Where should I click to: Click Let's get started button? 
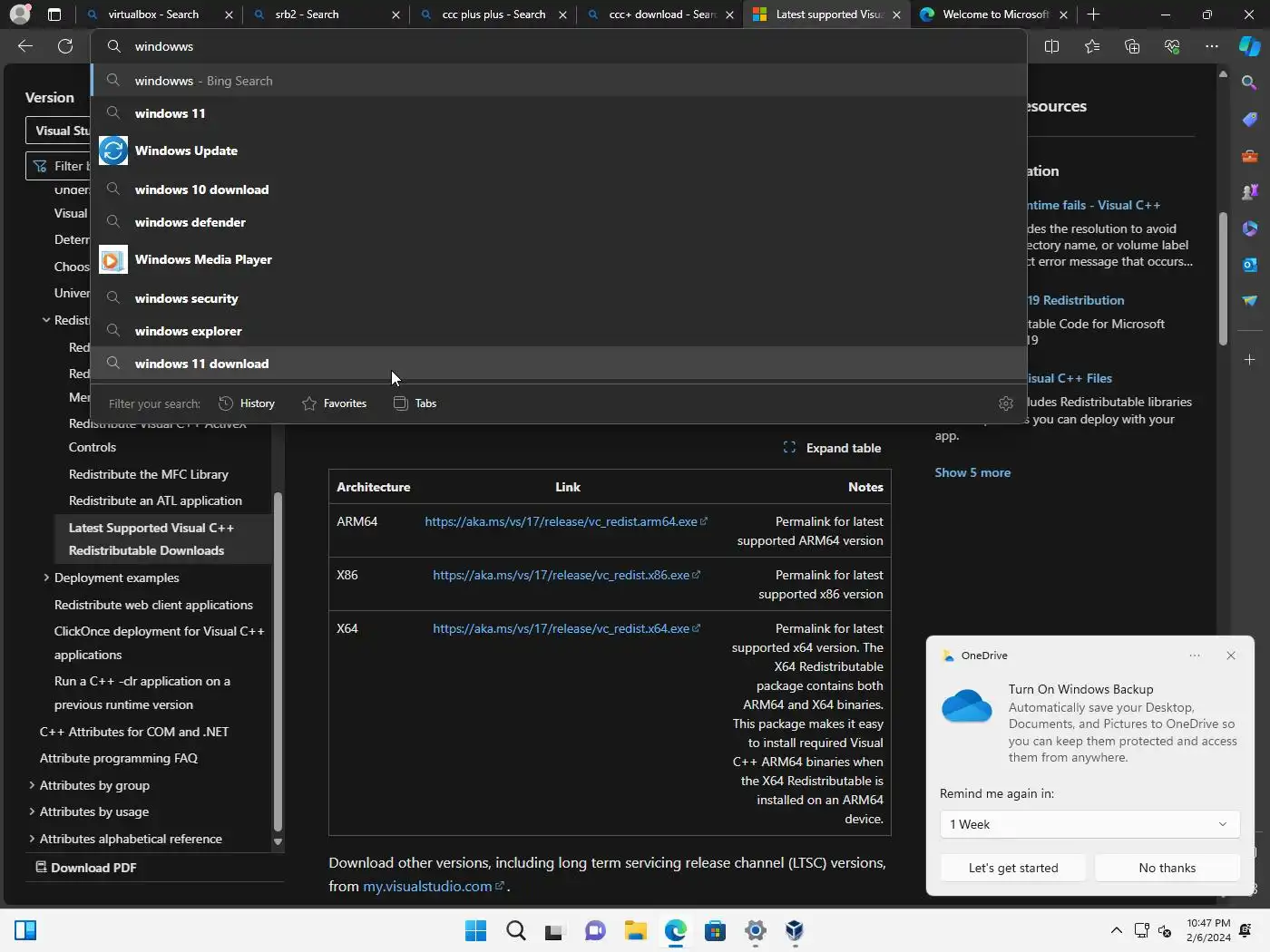click(1013, 868)
